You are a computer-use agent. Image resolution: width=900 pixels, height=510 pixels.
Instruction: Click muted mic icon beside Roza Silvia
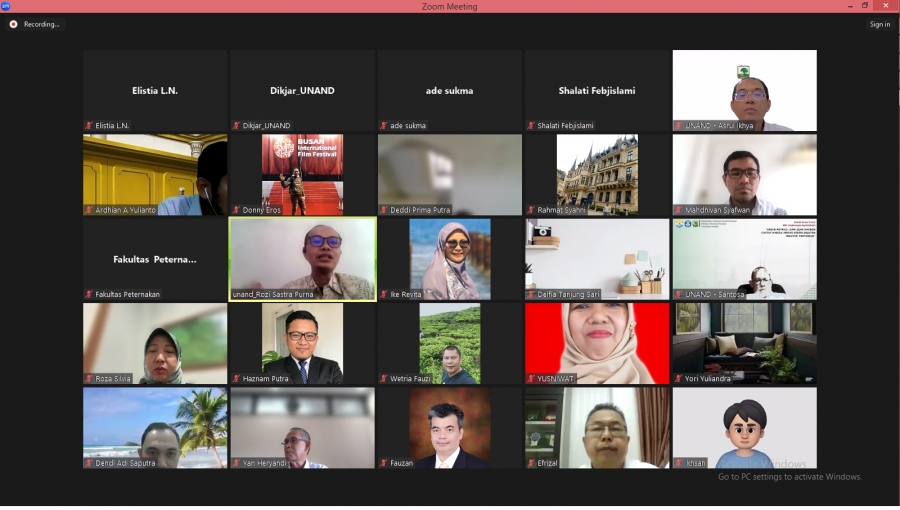89,379
